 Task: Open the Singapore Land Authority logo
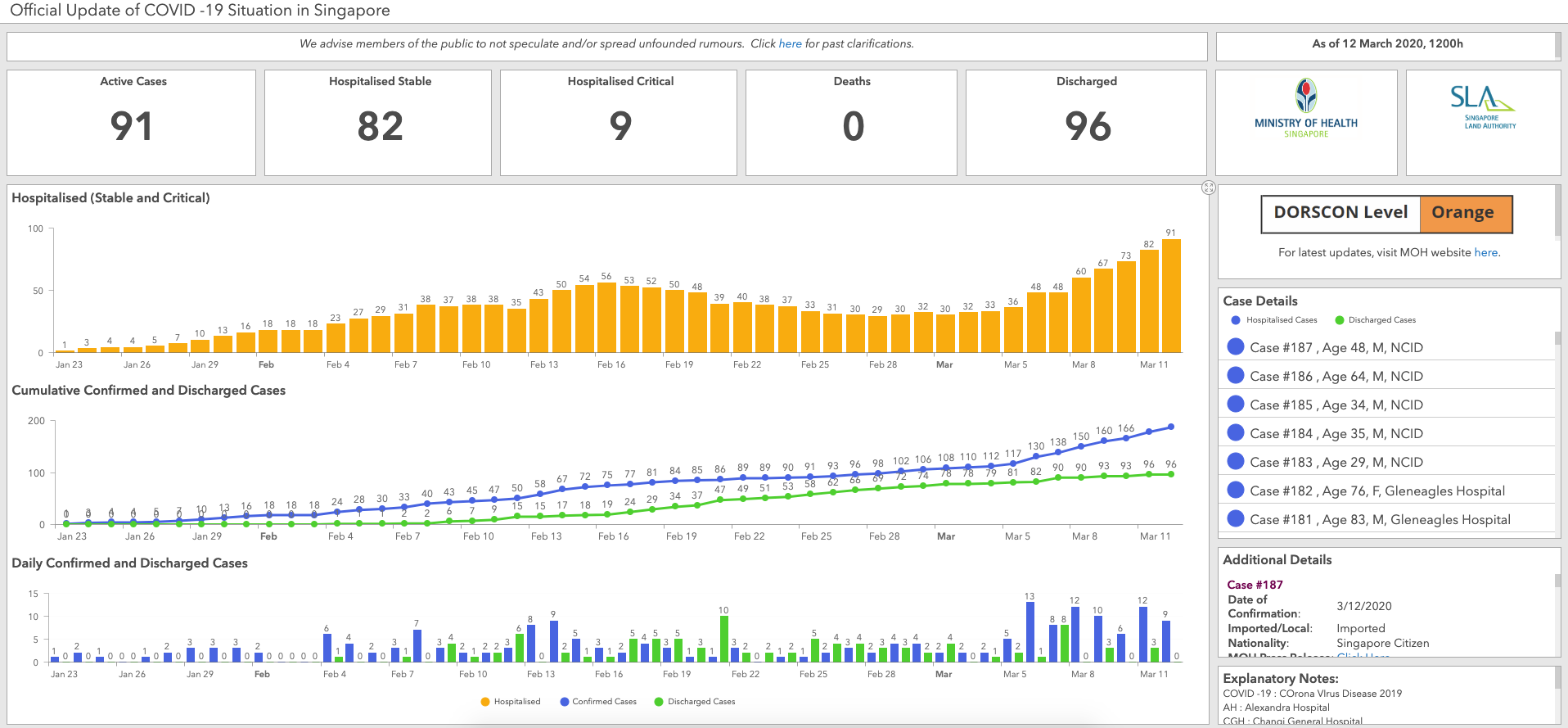[1483, 107]
